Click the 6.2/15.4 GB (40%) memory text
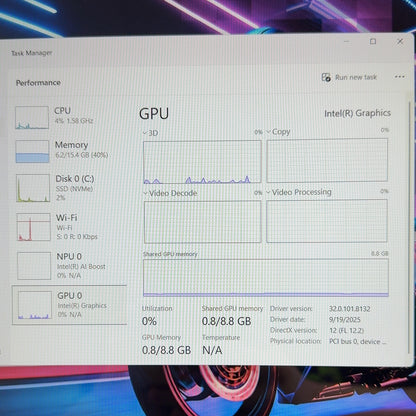Viewport: 416px width, 416px height. 81,155
